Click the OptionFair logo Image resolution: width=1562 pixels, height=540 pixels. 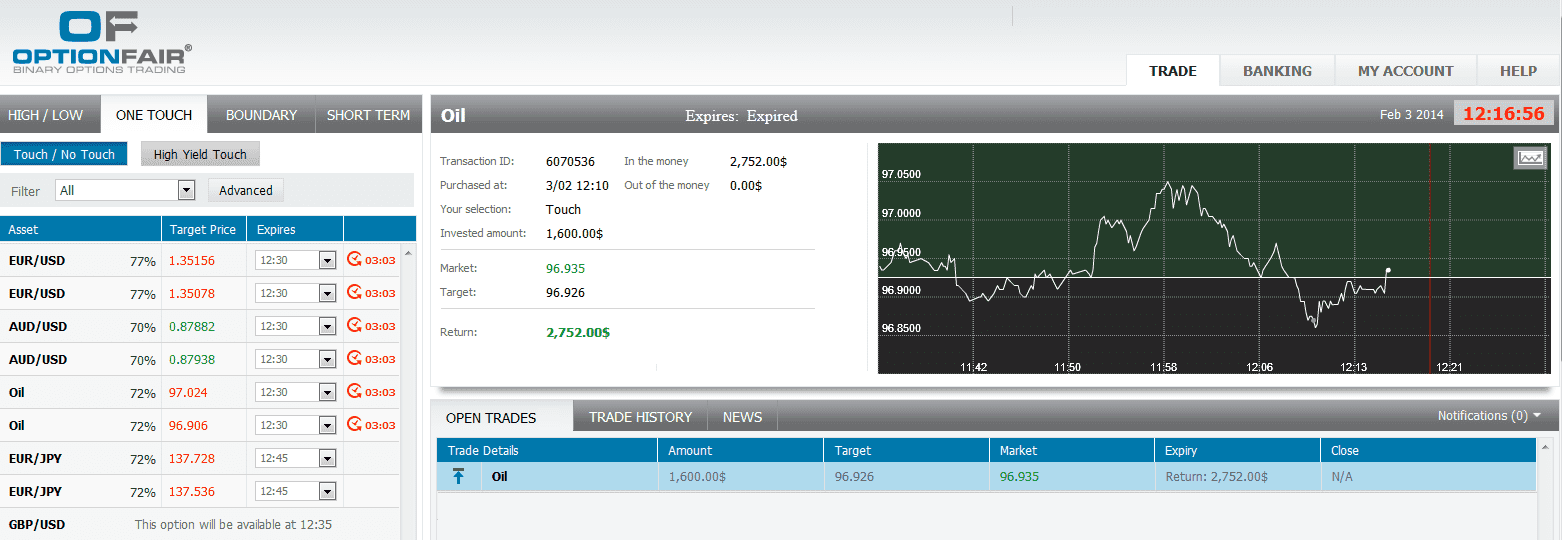(101, 42)
